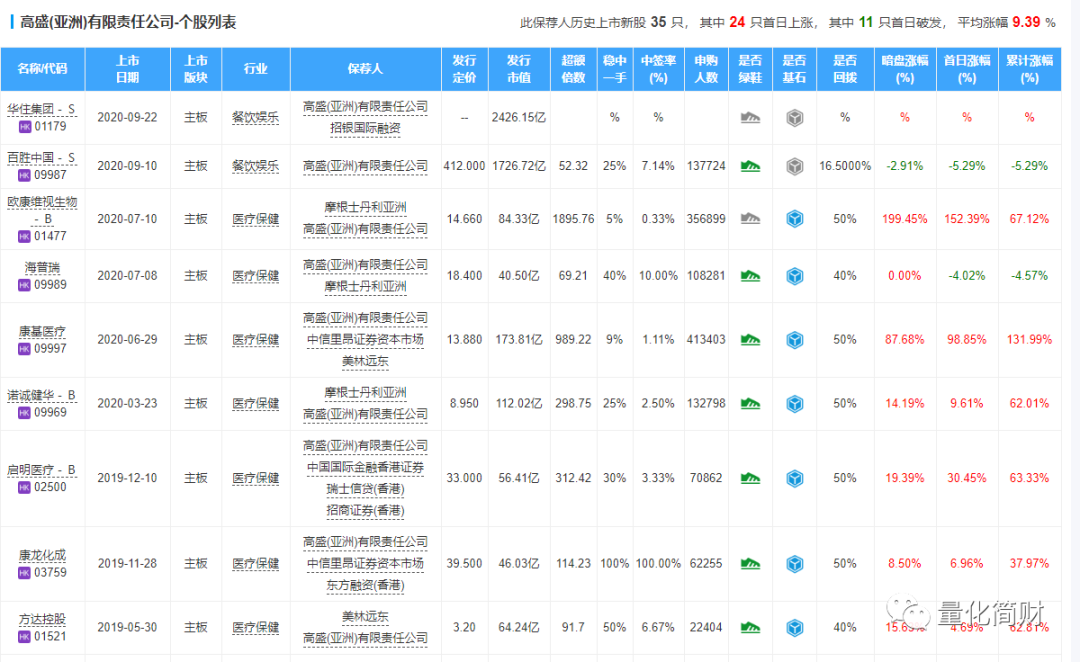Image resolution: width=1080 pixels, height=662 pixels.
Task: Toggle the greenshoe icon for 诺诚健华-B
Action: (750, 403)
